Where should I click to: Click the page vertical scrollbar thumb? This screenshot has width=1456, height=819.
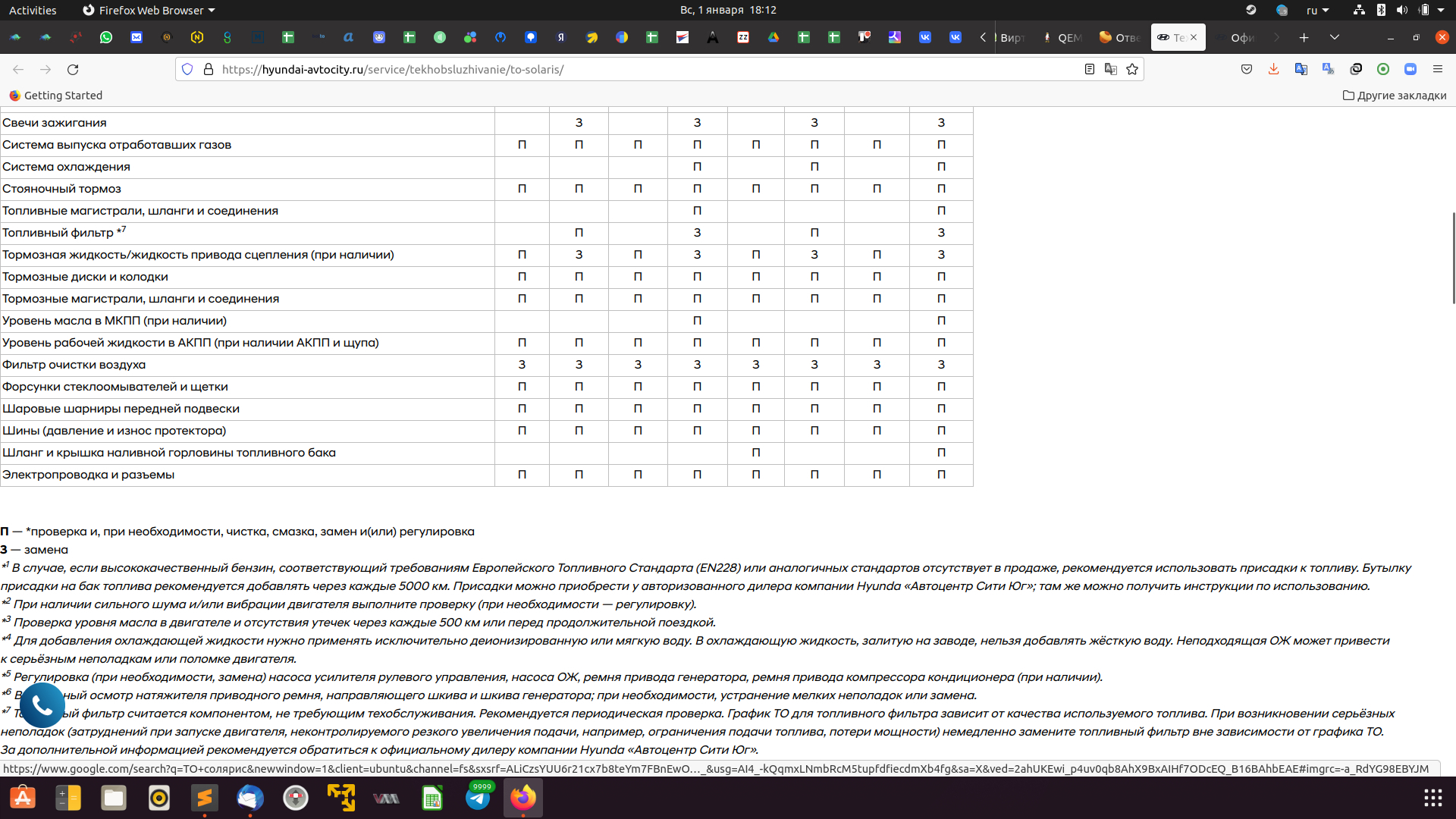point(1453,258)
